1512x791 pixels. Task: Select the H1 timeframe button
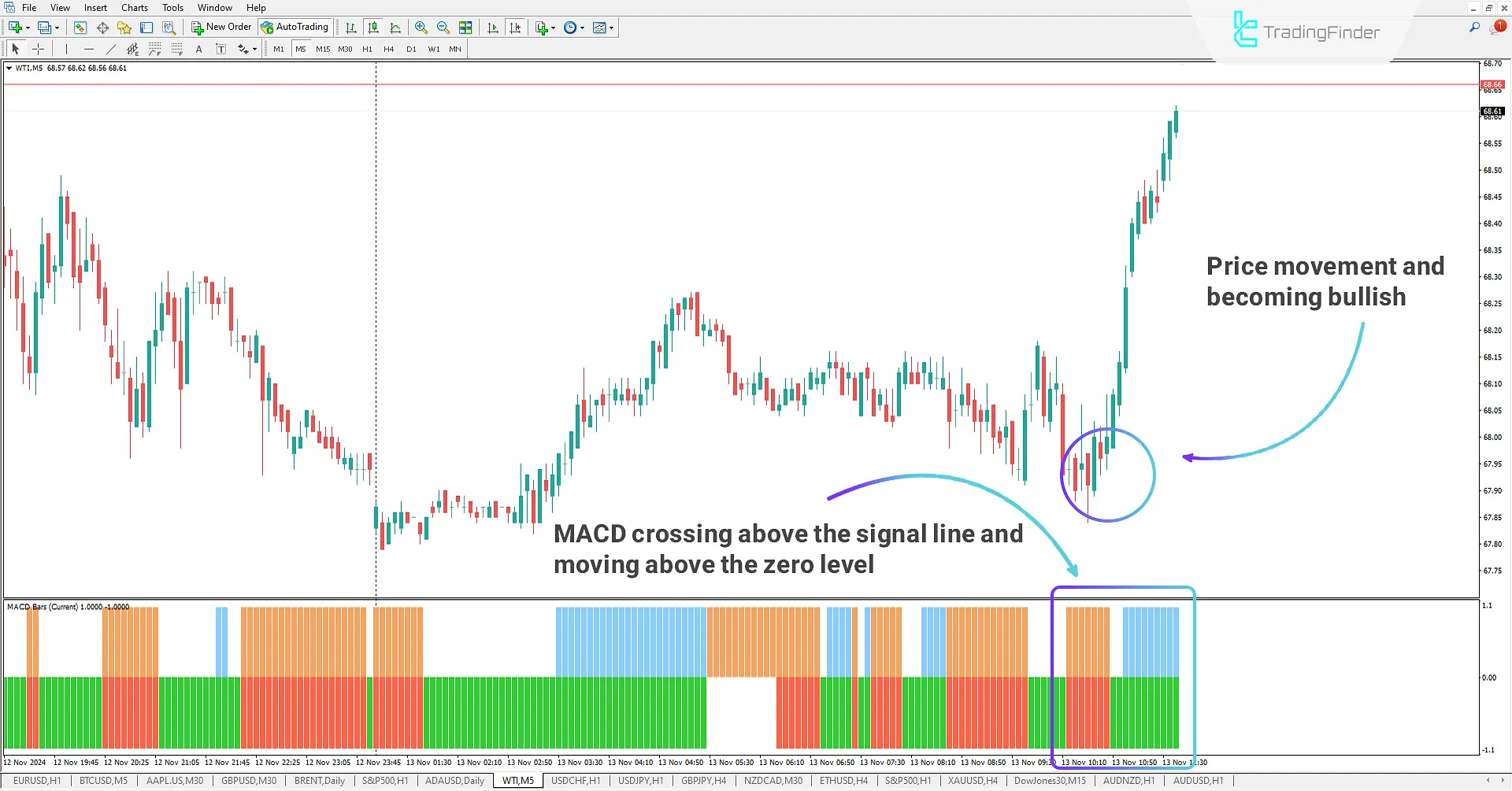[367, 49]
